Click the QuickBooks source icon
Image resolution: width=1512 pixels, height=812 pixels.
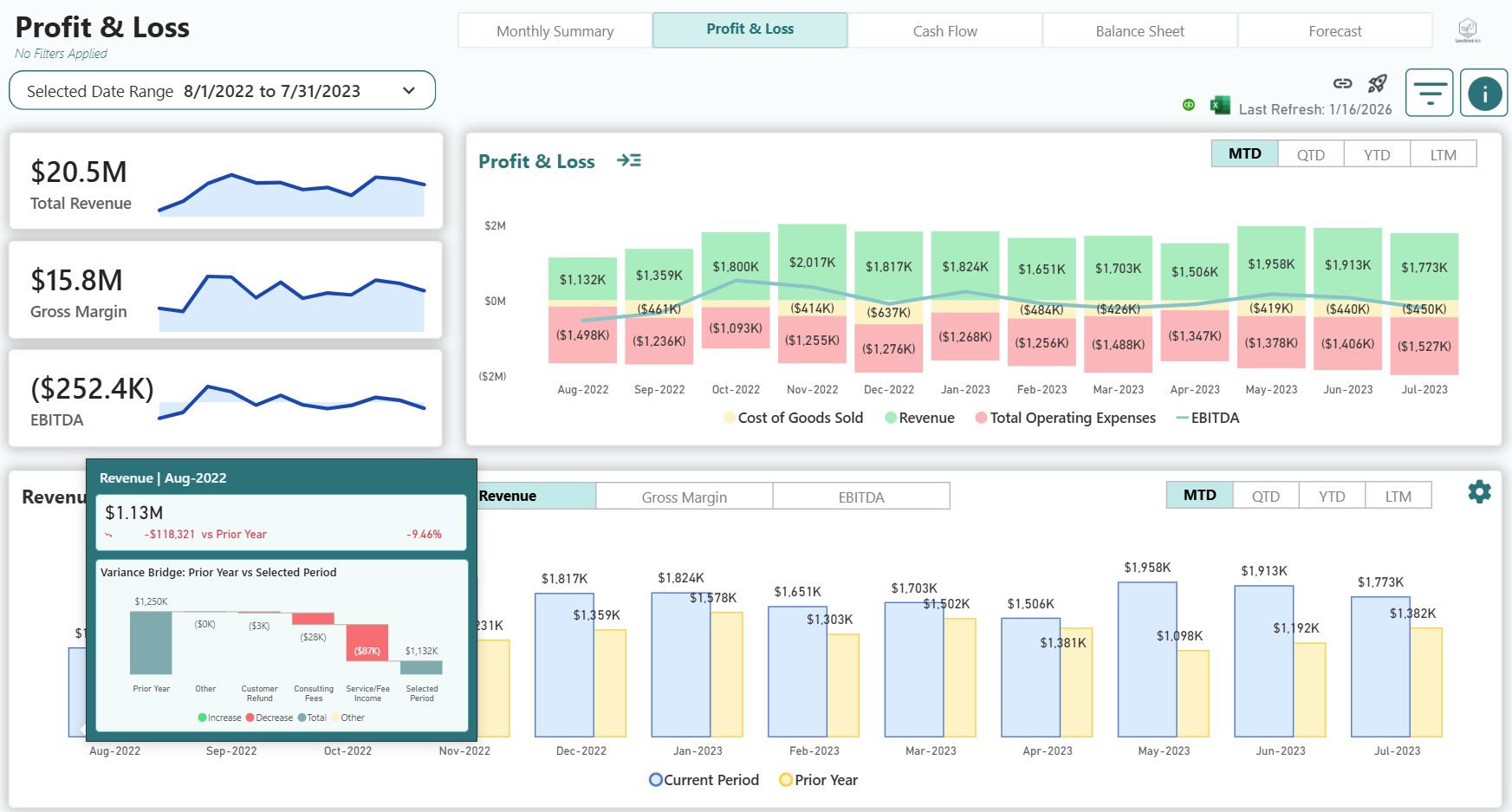pos(1189,105)
